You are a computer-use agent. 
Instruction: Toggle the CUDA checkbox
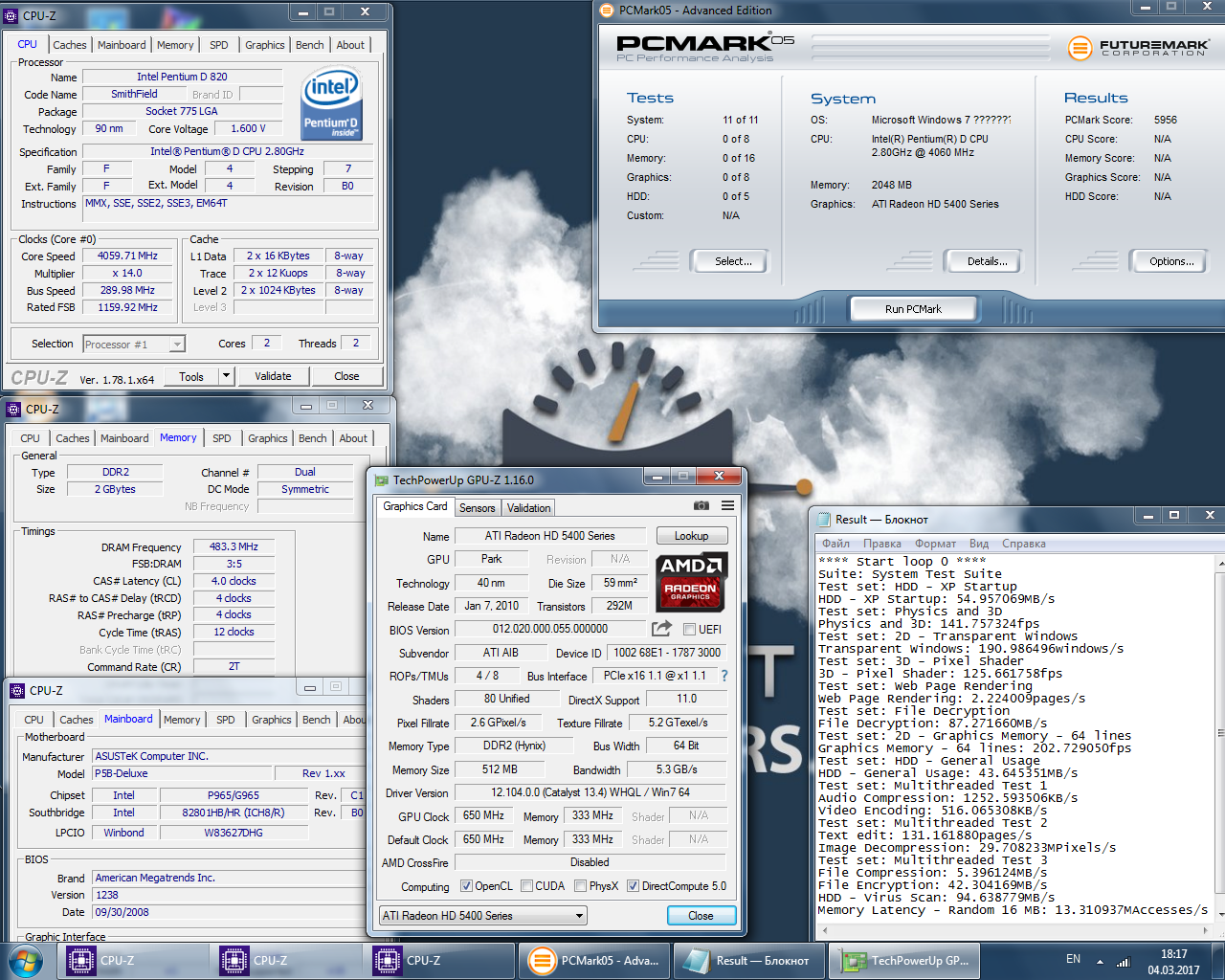pyautogui.click(x=526, y=886)
